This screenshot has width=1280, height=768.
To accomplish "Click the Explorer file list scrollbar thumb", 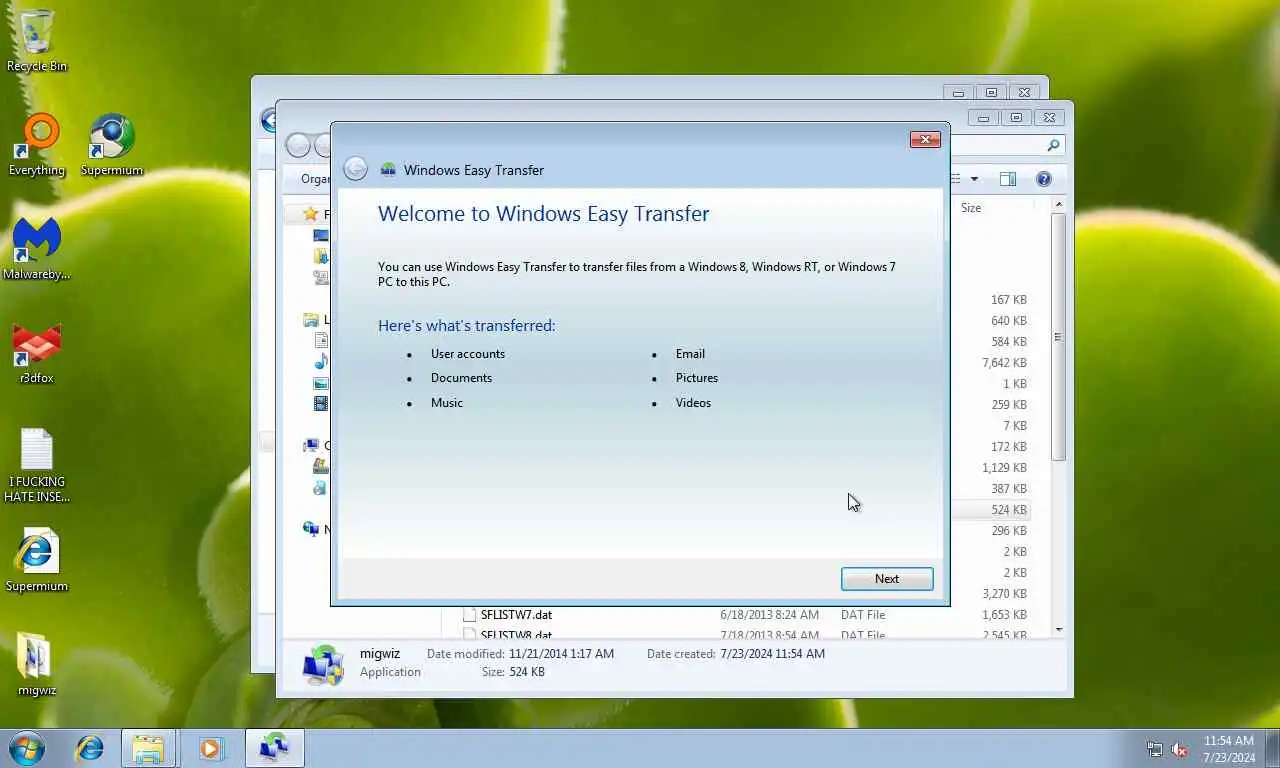I will [x=1059, y=336].
